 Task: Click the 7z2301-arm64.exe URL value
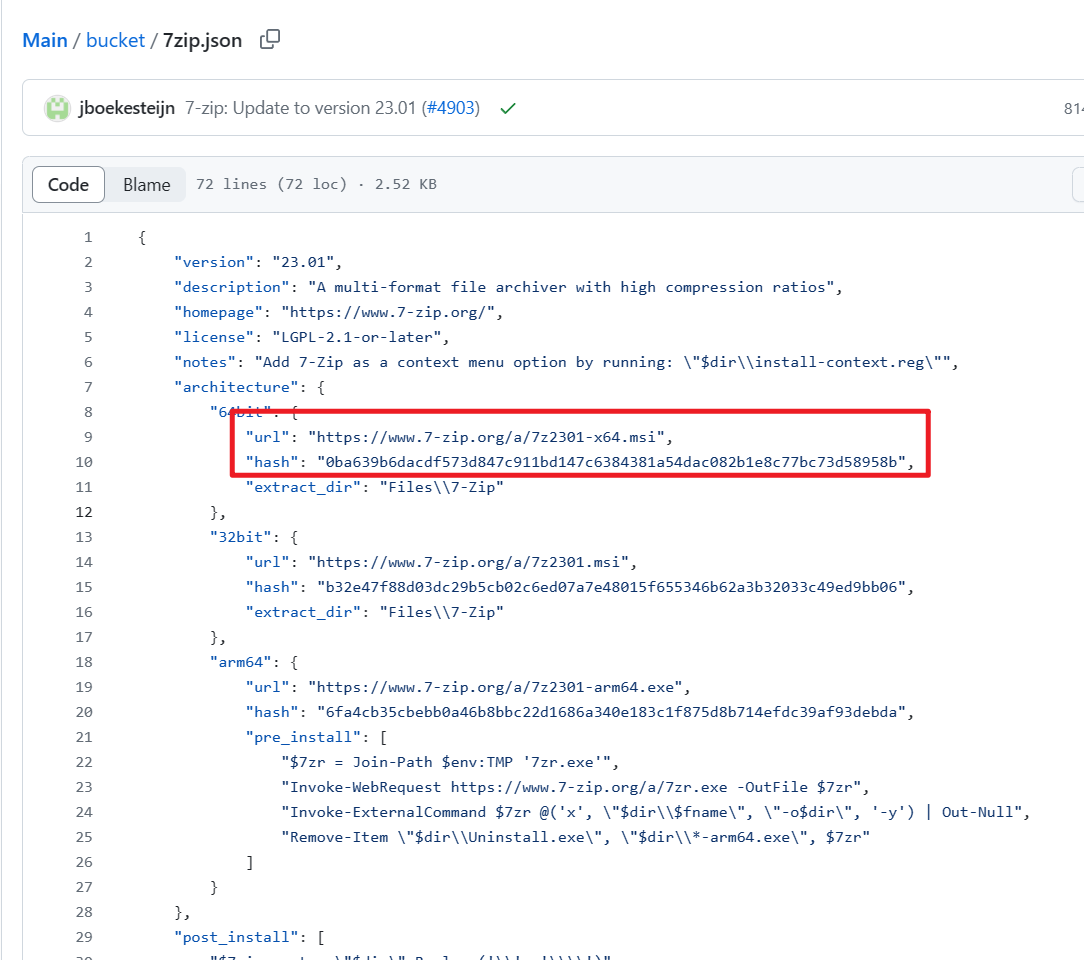coord(495,687)
